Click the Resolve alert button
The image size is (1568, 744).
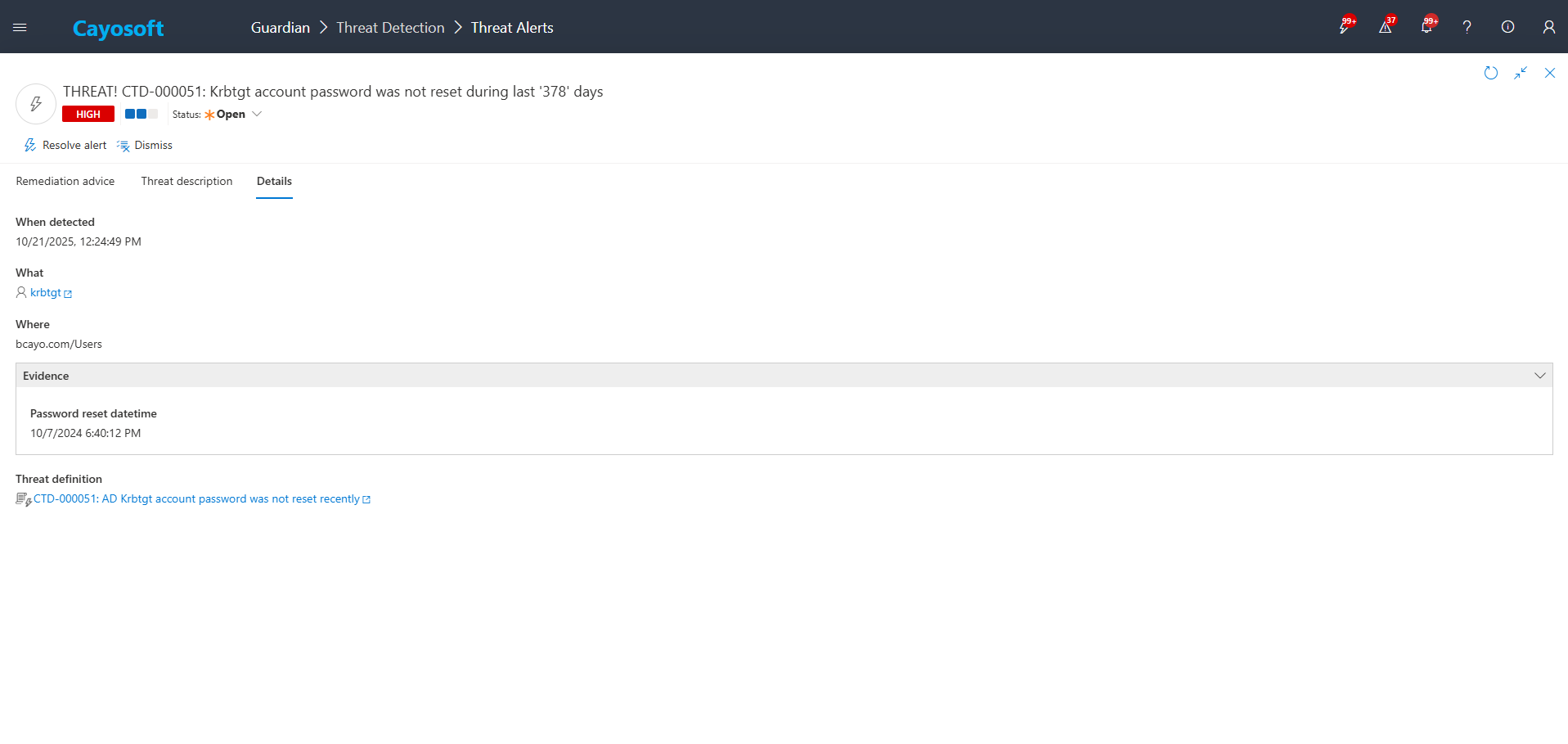coord(65,146)
